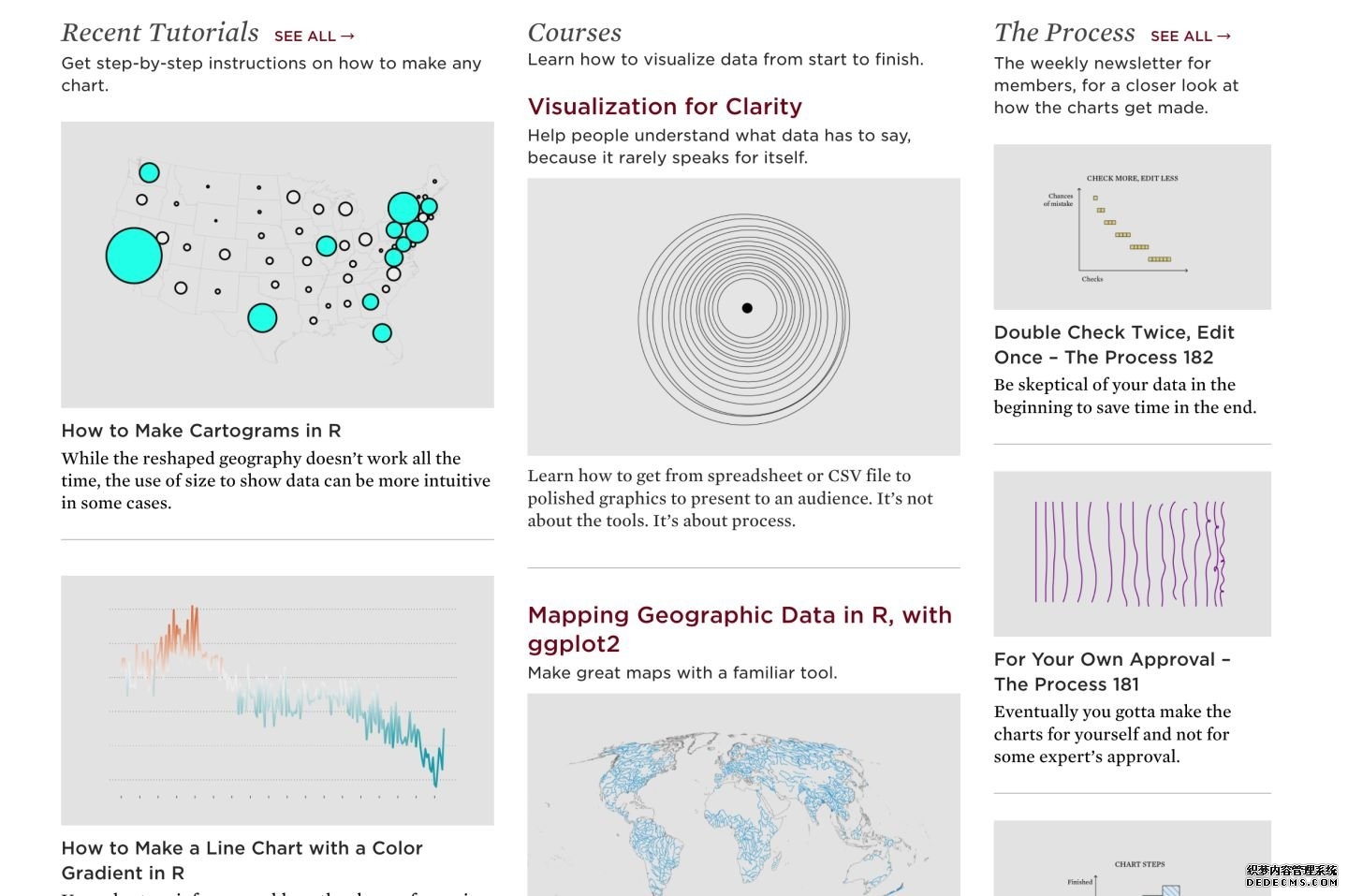Open the US cartogram bubble map thumbnail
This screenshot has width=1348, height=896.
tap(277, 264)
